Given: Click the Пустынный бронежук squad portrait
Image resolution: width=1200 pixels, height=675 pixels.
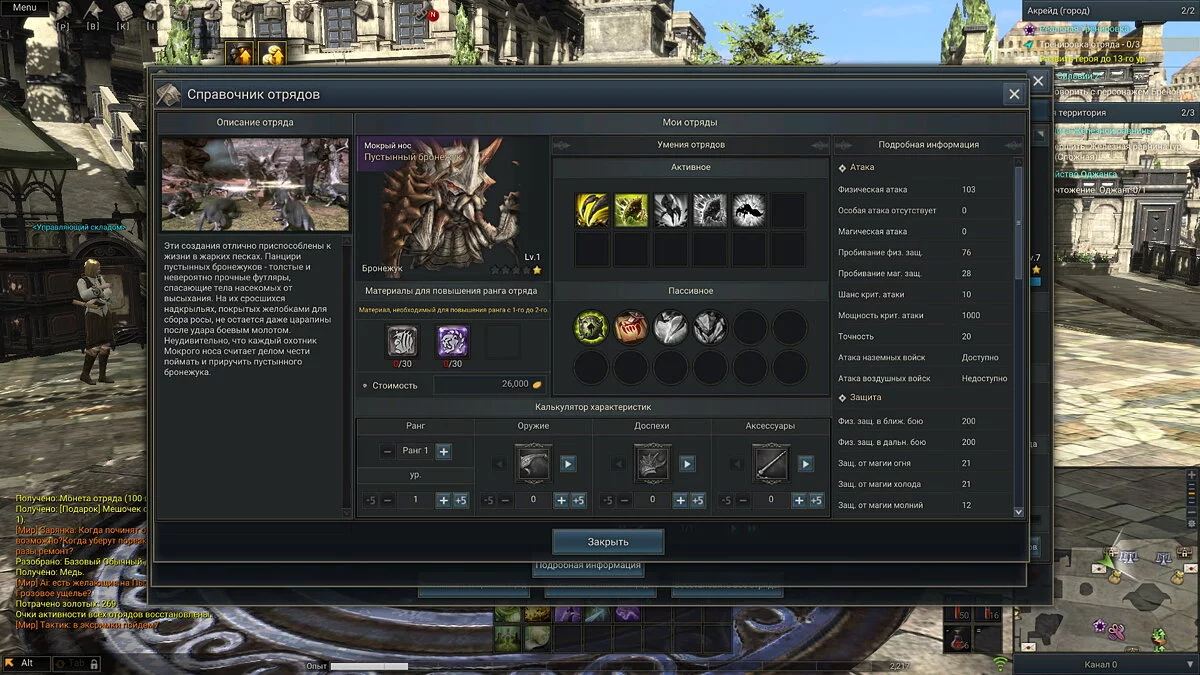Looking at the screenshot, I should [x=452, y=207].
